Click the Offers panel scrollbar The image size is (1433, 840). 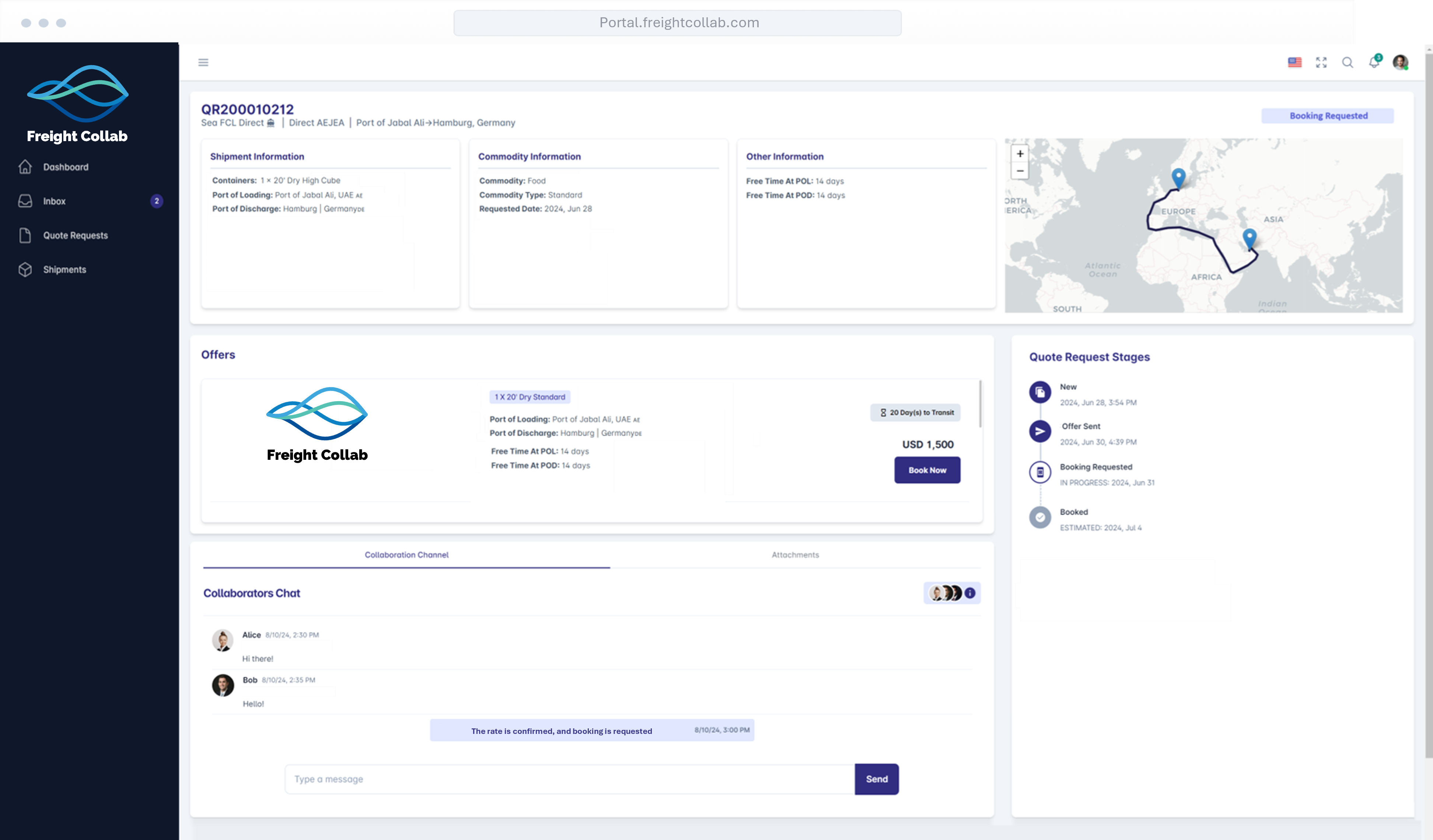980,404
